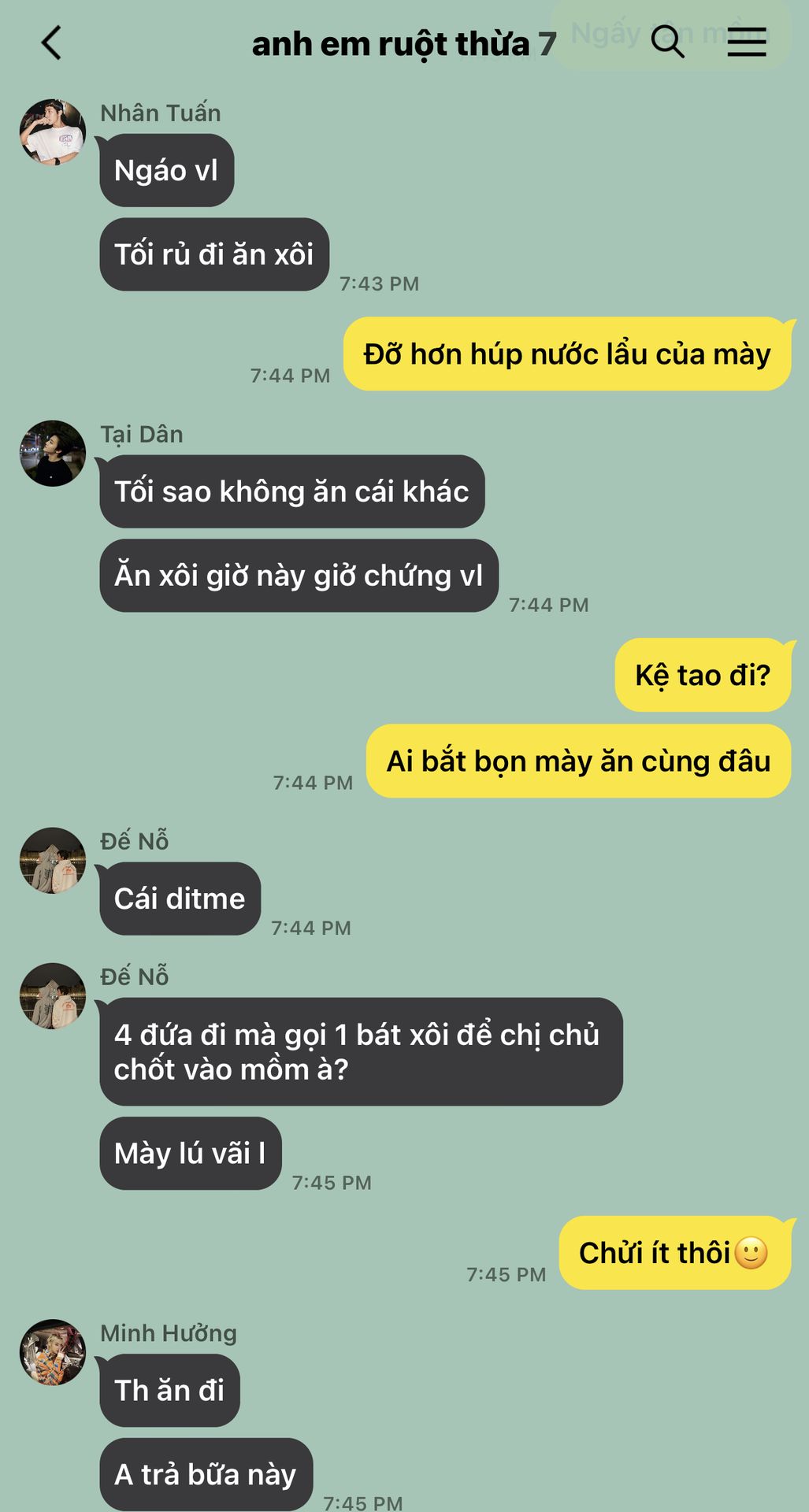Select yellow bubble 'Đỡ hơn húp nước lẩu'
The image size is (809, 1512).
point(567,354)
